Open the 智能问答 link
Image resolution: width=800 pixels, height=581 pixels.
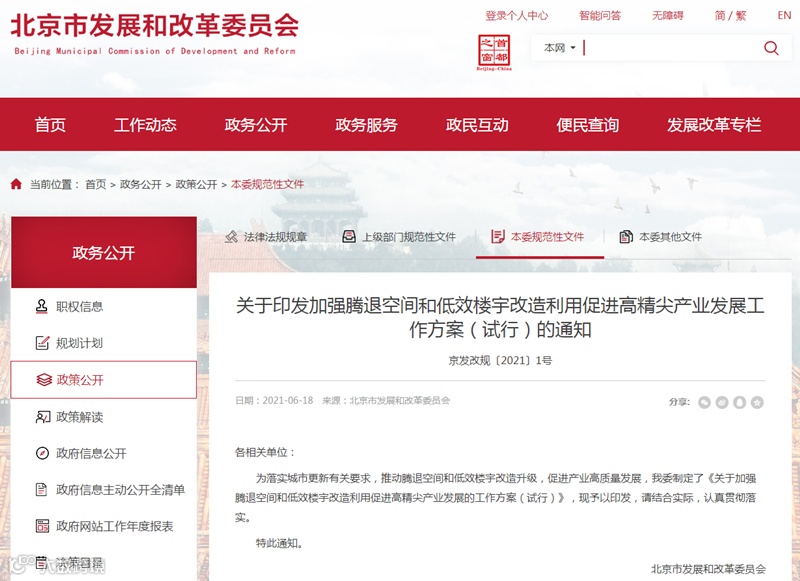pyautogui.click(x=600, y=16)
